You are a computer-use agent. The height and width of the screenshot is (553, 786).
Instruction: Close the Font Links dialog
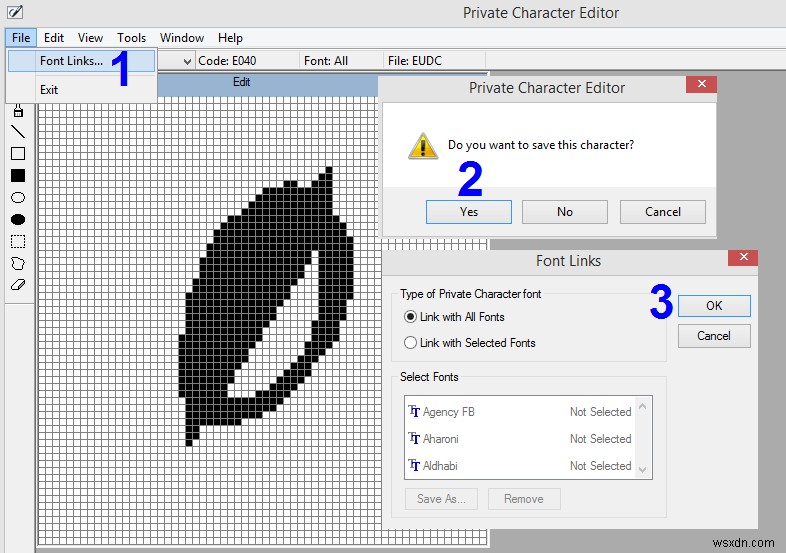pyautogui.click(x=743, y=257)
